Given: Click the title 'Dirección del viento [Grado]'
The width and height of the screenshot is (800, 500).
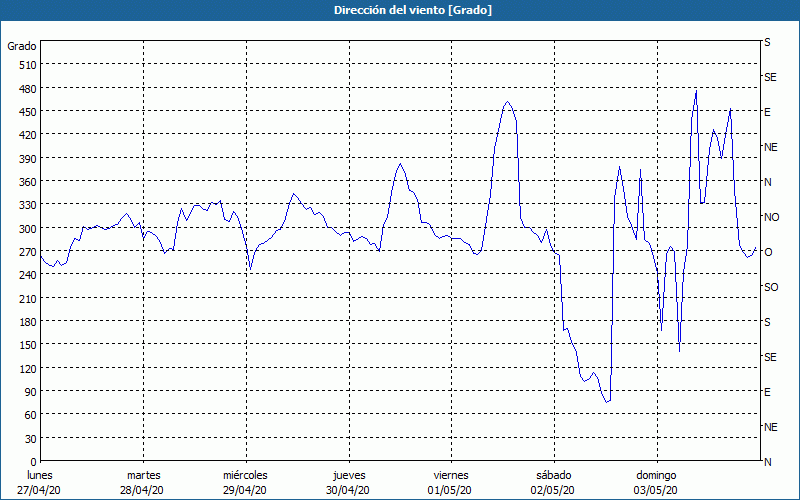Looking at the screenshot, I should pos(413,10).
